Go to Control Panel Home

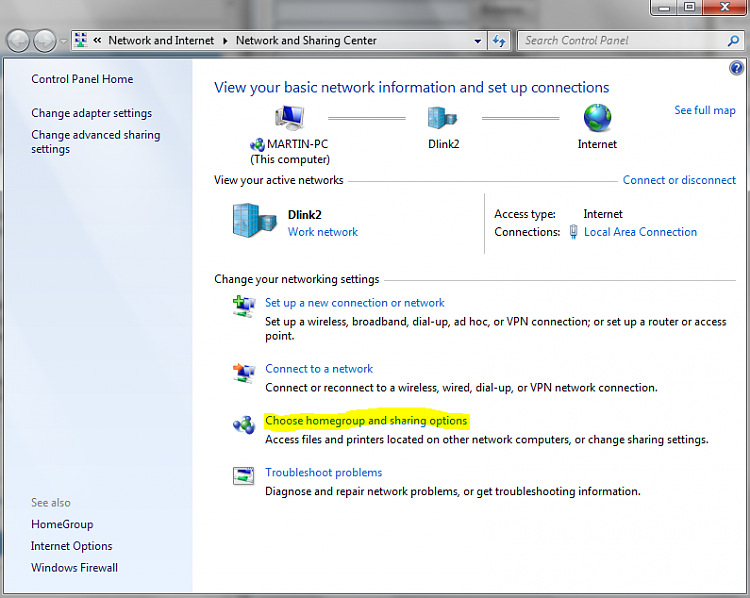(x=82, y=79)
